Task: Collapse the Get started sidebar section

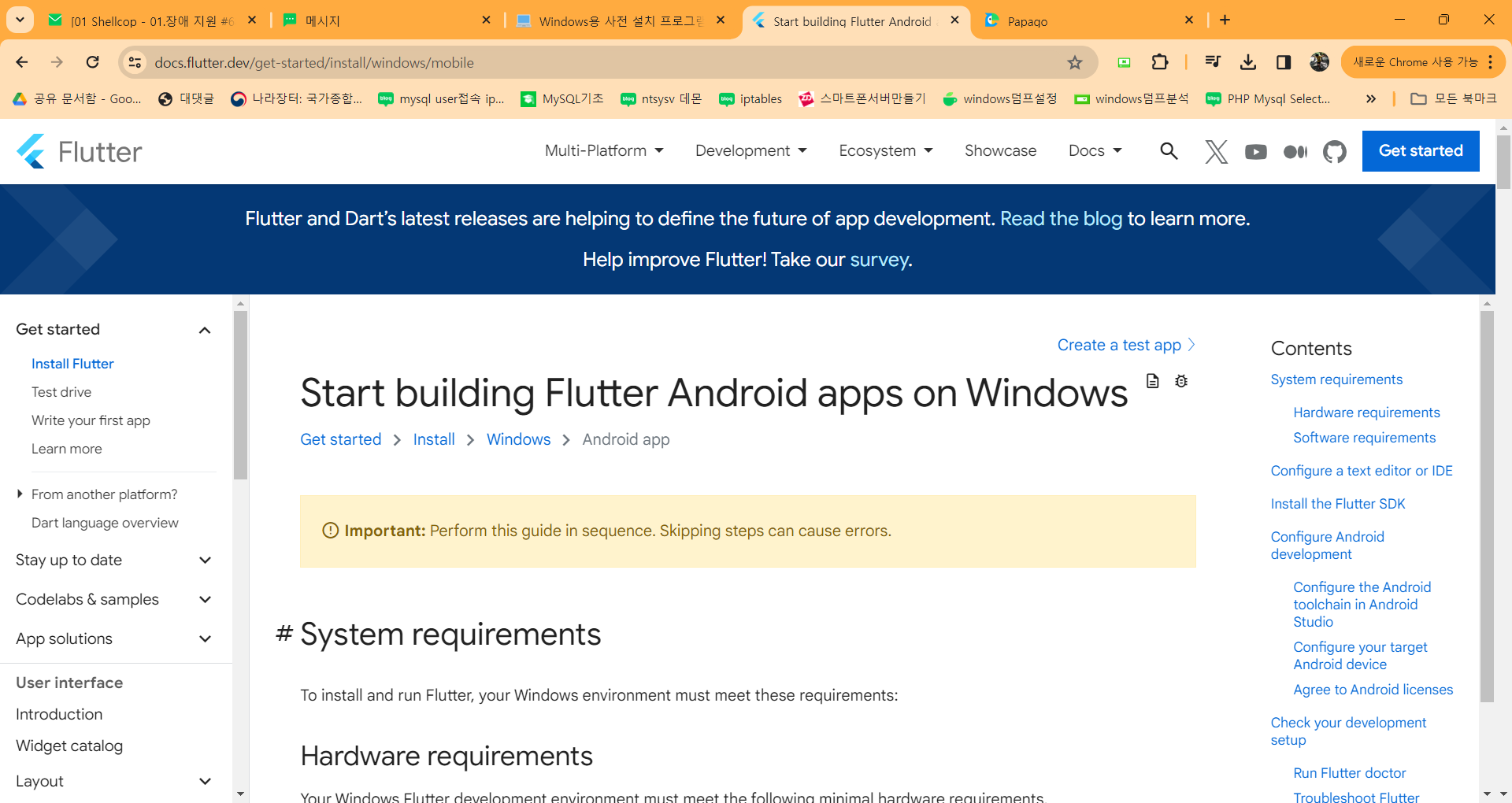Action: [x=205, y=330]
